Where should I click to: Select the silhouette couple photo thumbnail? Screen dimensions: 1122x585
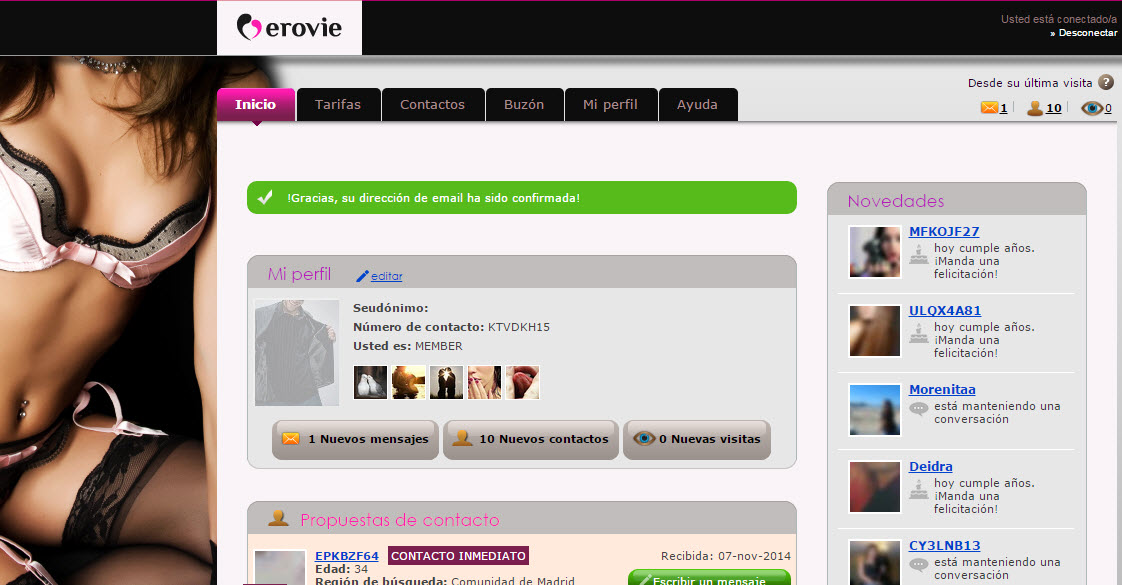447,382
